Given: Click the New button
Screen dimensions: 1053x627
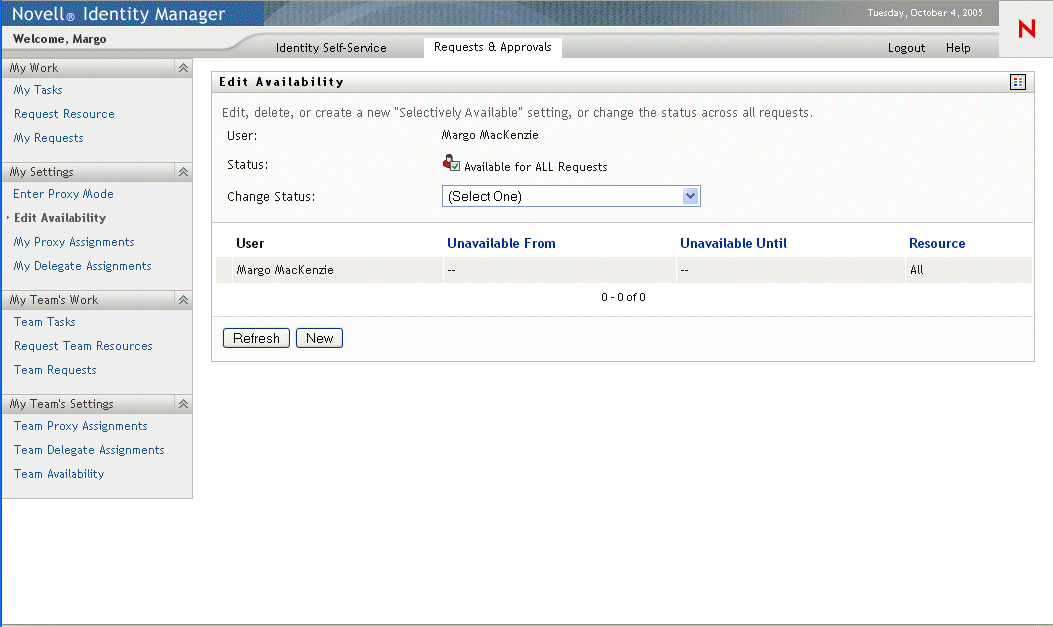Looking at the screenshot, I should [x=320, y=338].
